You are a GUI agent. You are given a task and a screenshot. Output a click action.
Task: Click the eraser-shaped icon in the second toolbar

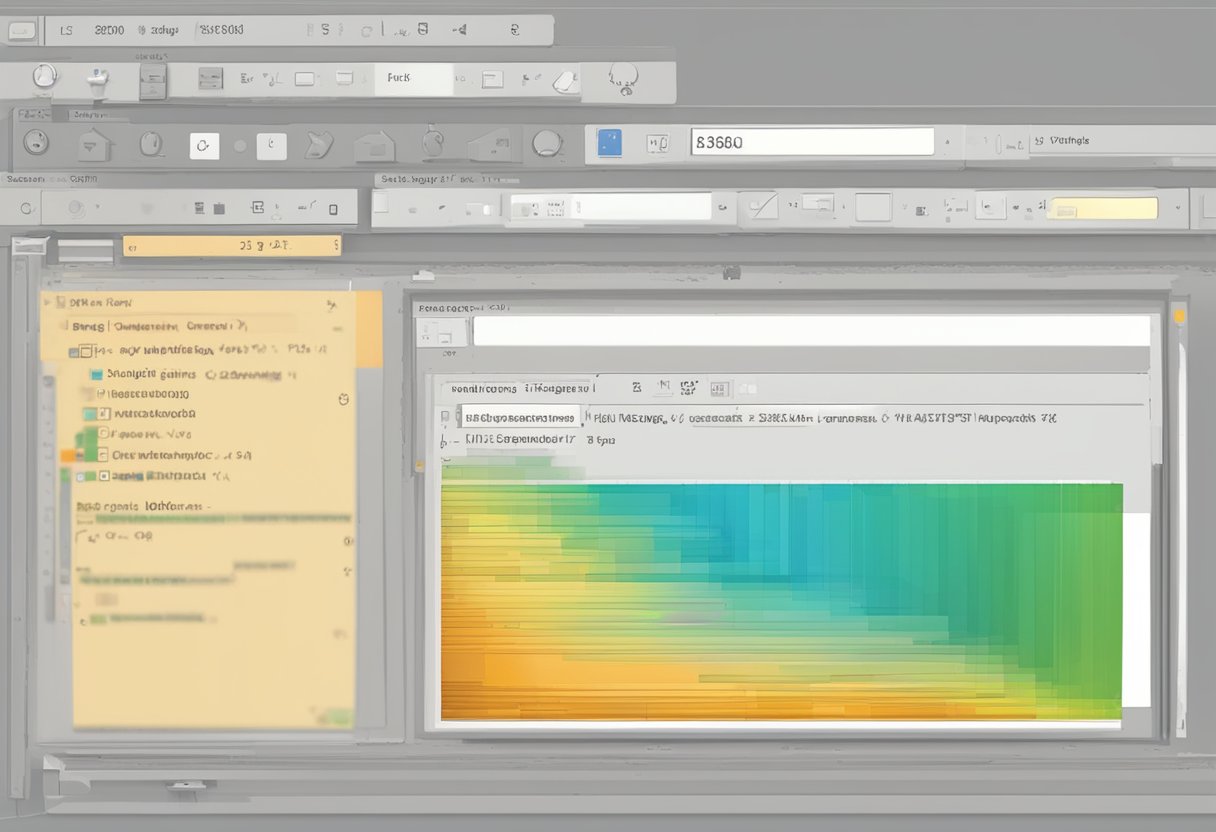pos(566,80)
